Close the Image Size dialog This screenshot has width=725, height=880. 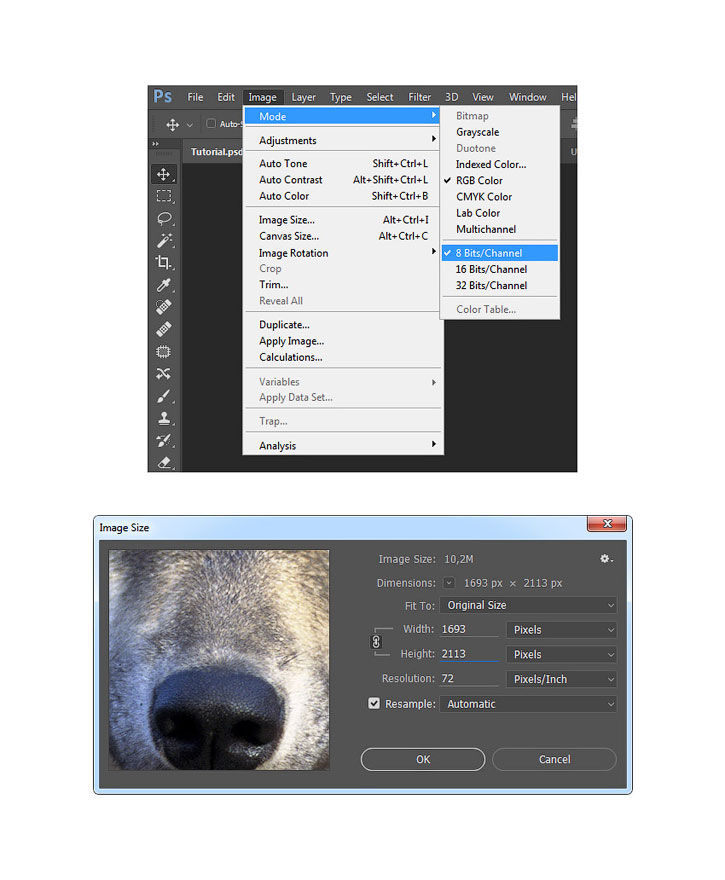607,524
